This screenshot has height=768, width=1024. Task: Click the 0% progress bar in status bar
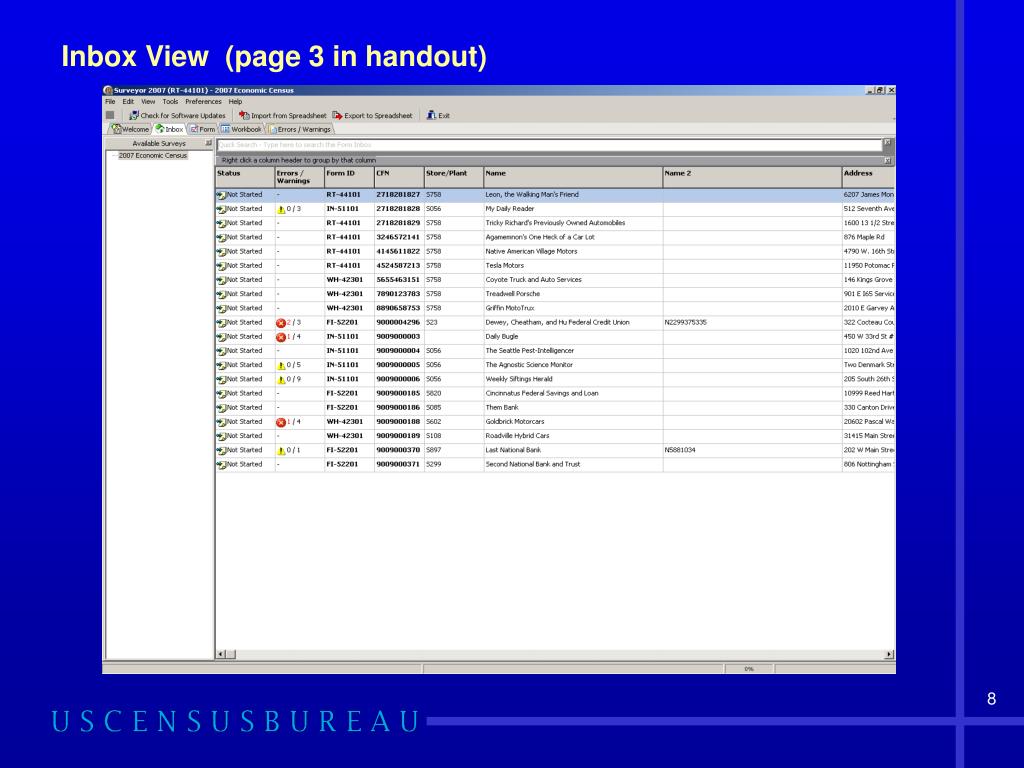(749, 669)
